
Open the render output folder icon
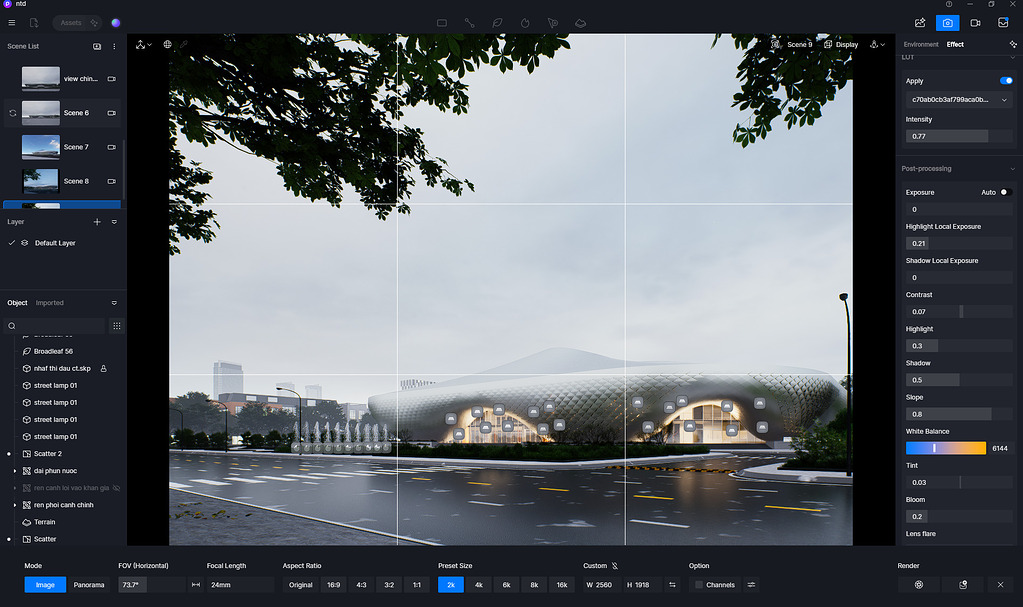(962, 584)
